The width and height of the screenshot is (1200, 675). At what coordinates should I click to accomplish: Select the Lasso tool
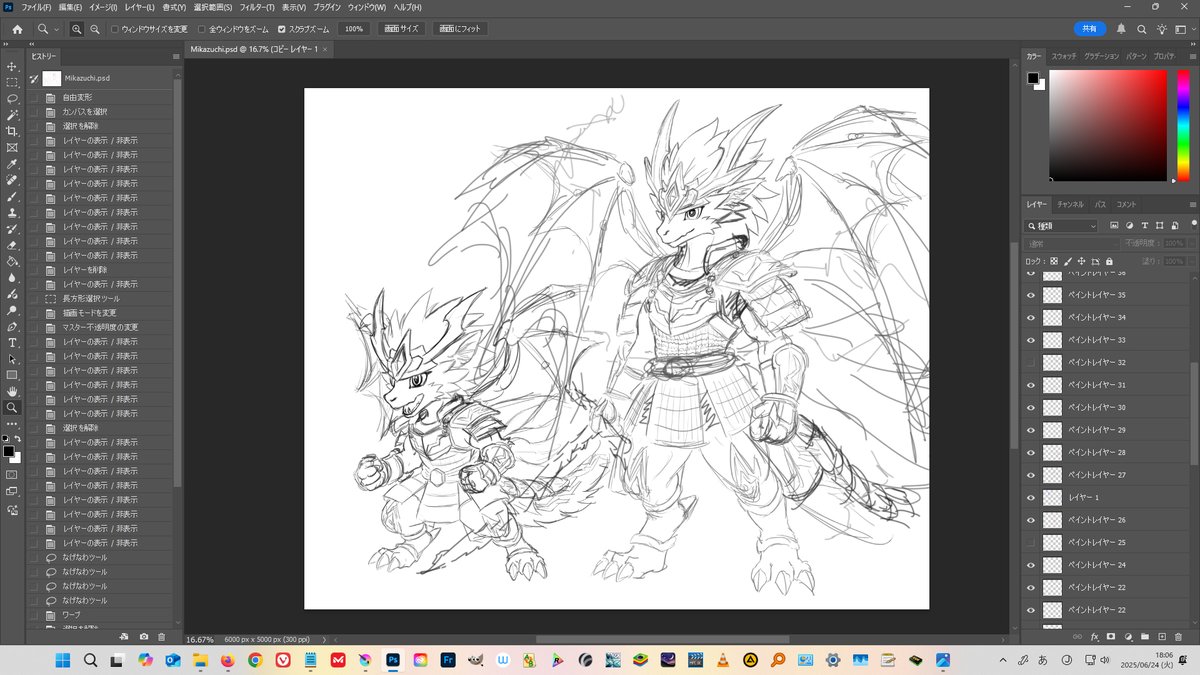click(12, 99)
